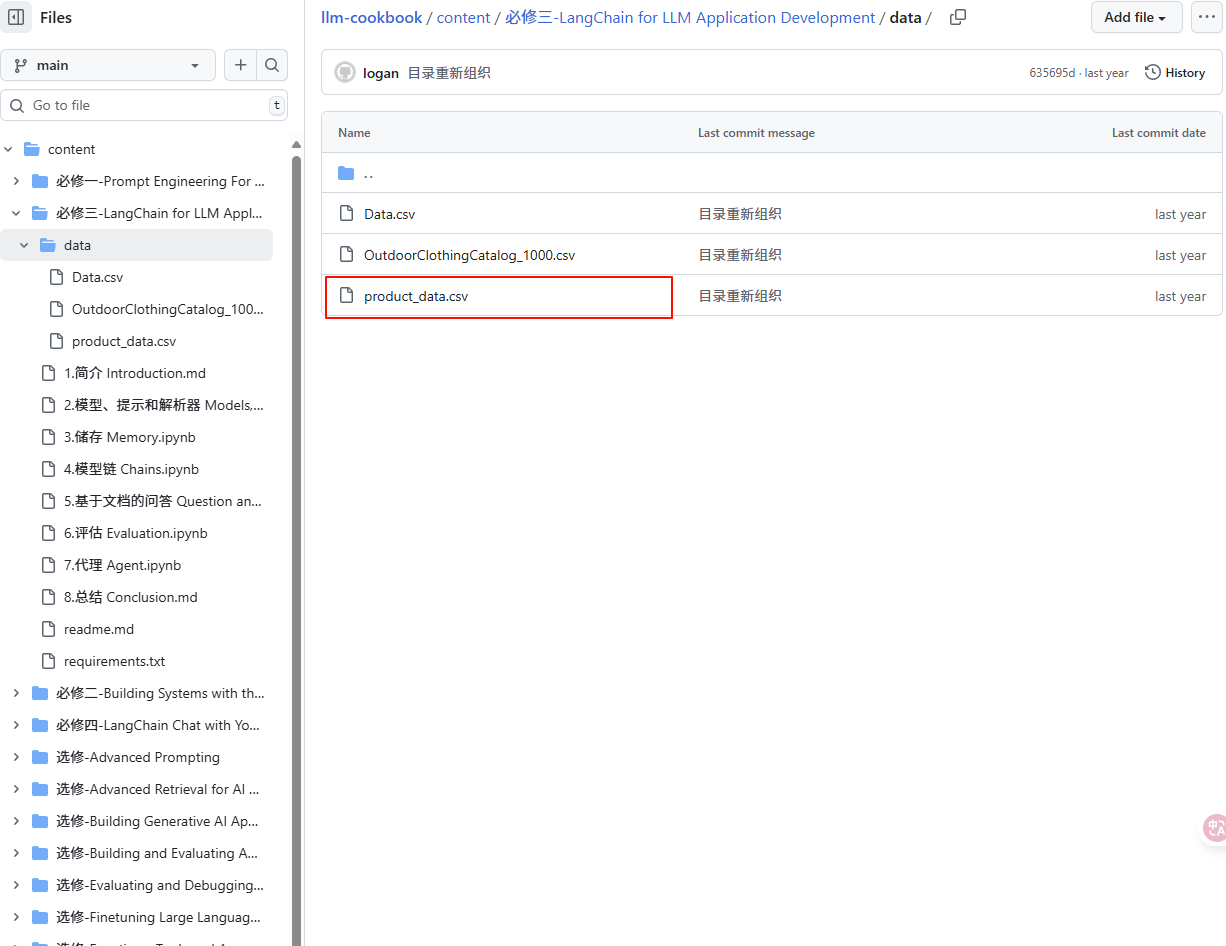Collapse the data folder in the tree

point(24,245)
